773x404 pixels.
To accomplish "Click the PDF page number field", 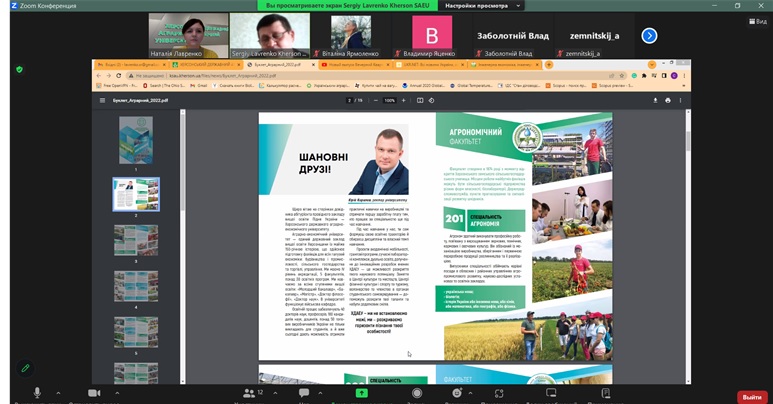I will point(350,101).
